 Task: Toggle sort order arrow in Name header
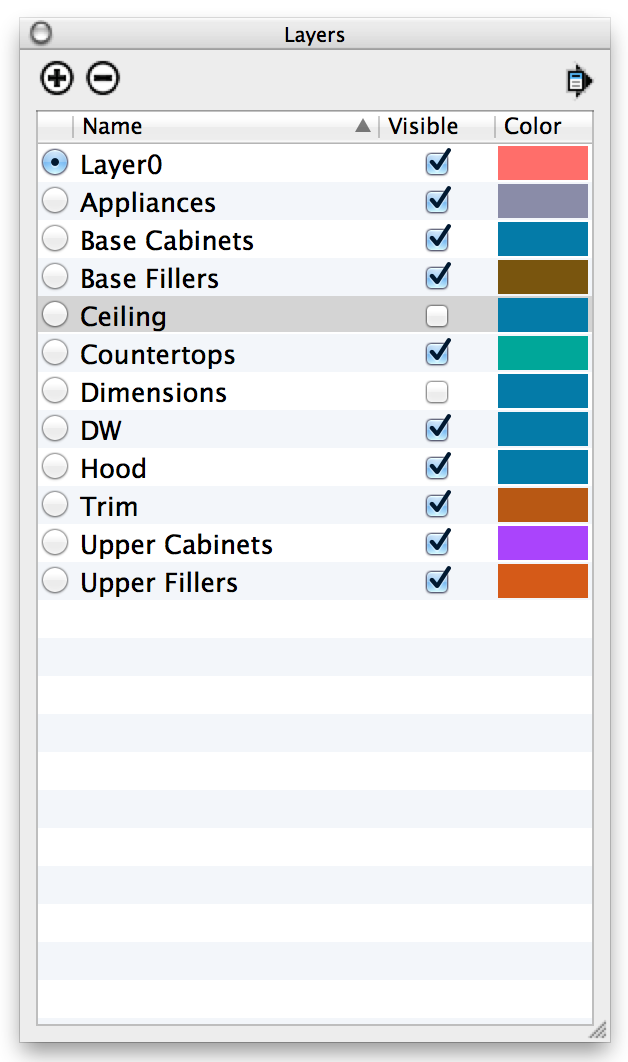click(363, 127)
